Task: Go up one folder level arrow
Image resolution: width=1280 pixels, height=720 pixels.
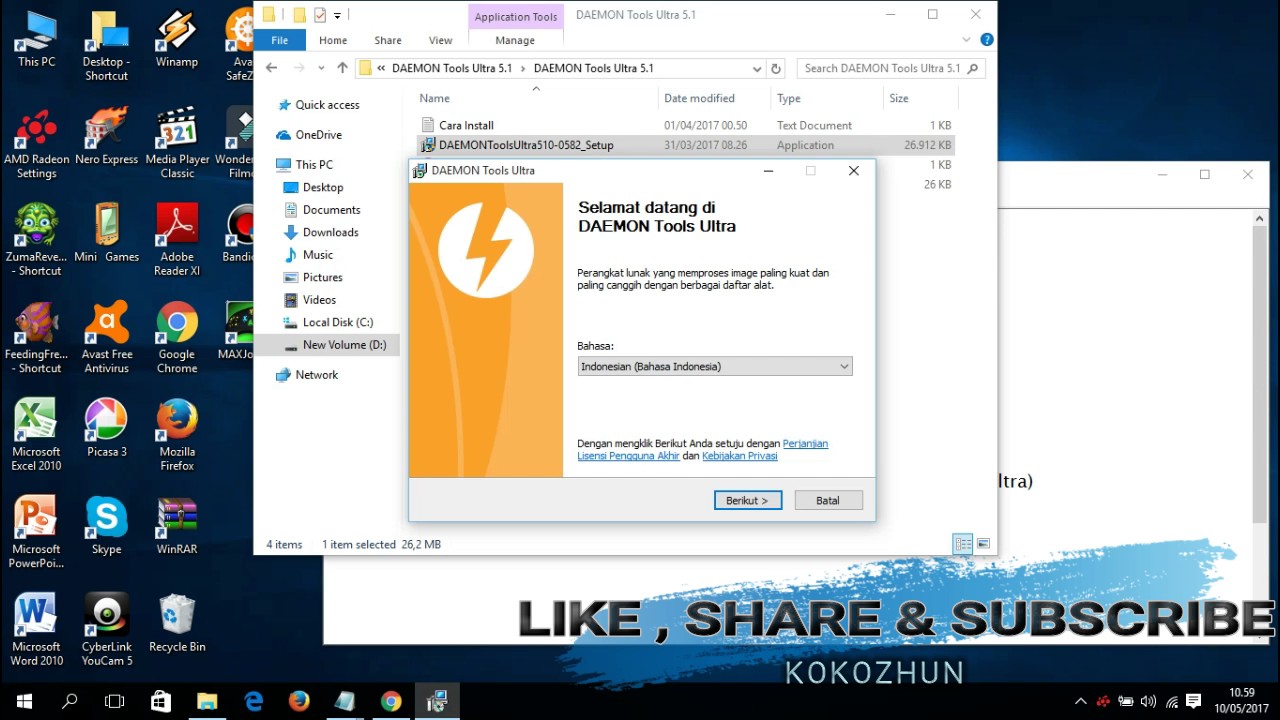Action: pos(342,68)
